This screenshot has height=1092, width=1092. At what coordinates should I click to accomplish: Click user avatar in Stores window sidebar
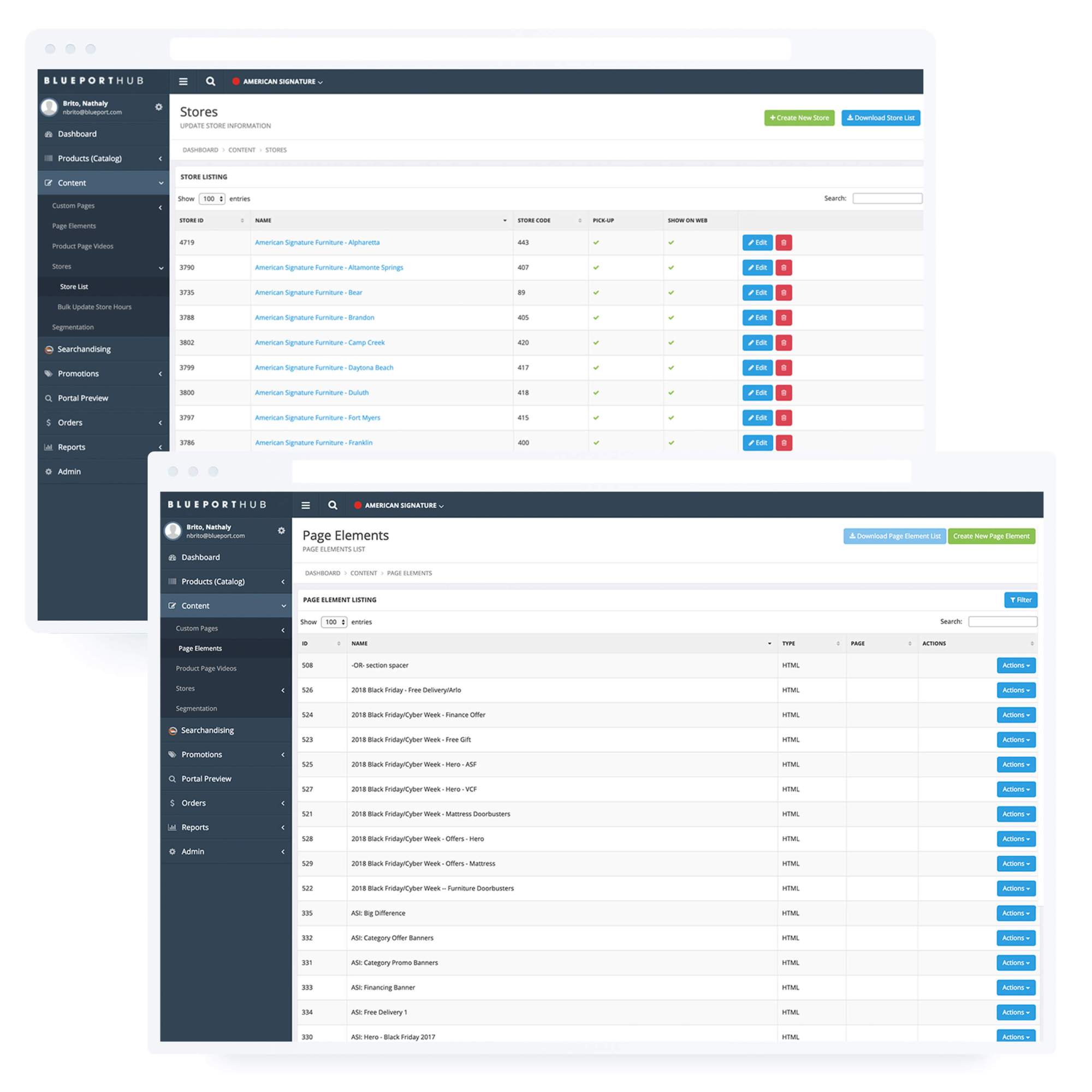49,107
